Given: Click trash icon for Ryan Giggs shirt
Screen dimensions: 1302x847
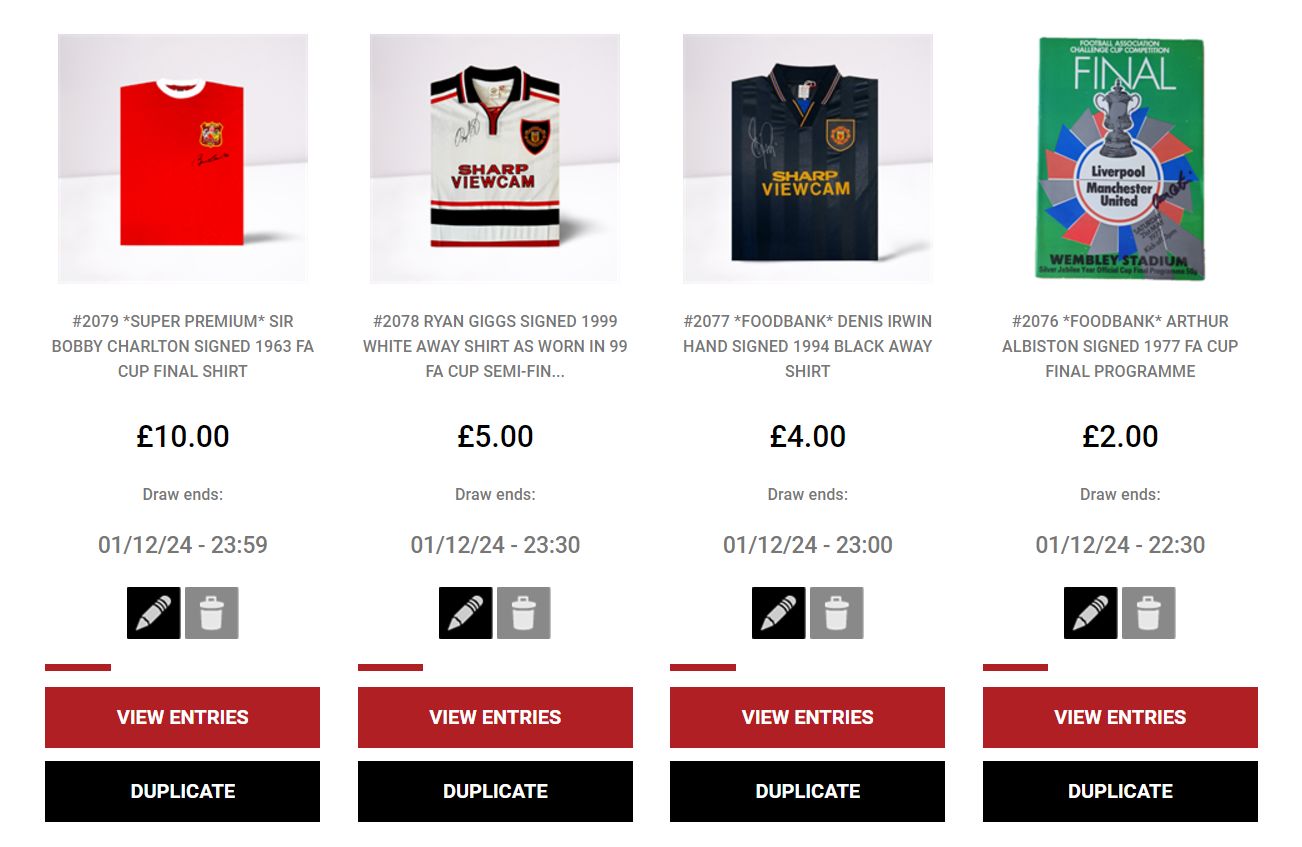Looking at the screenshot, I should [524, 613].
